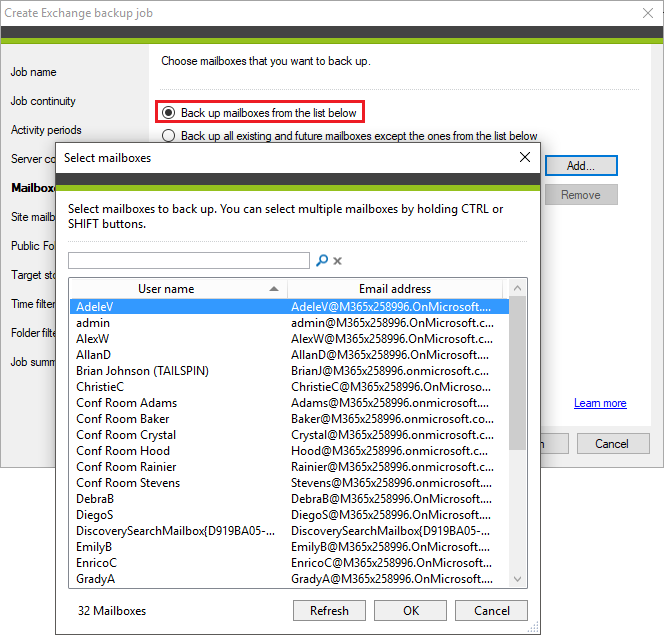The image size is (664, 635).
Task: Select the EnricoC mailbox row
Action: point(289,563)
